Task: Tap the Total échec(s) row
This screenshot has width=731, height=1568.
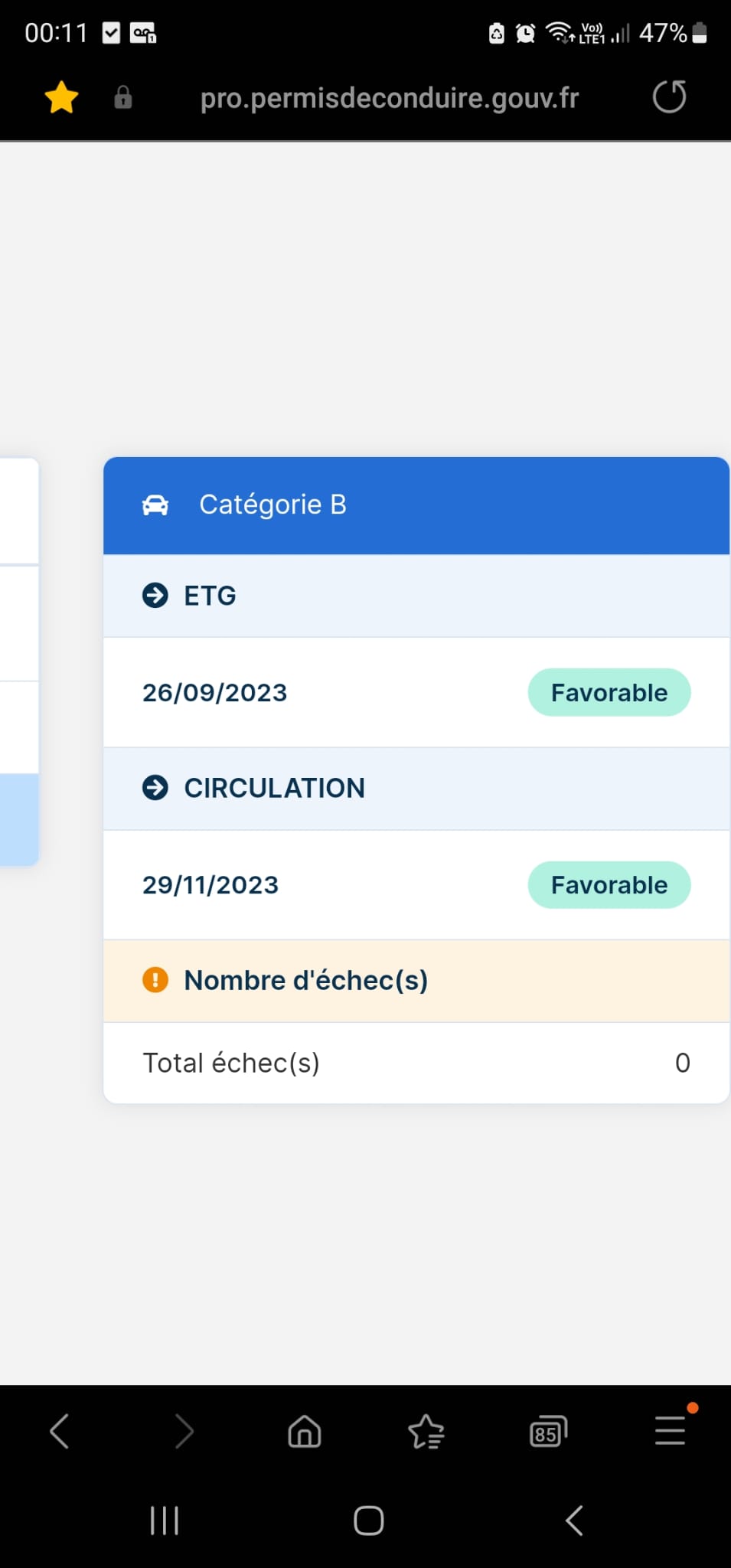Action: [416, 1063]
